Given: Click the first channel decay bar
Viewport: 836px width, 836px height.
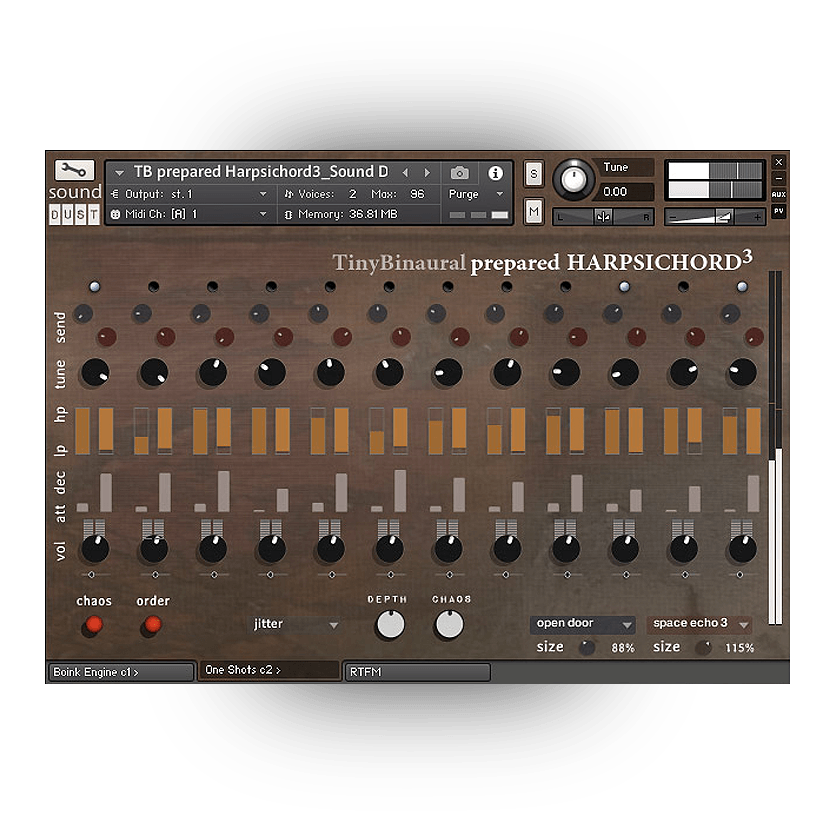Looking at the screenshot, I should click(106, 493).
